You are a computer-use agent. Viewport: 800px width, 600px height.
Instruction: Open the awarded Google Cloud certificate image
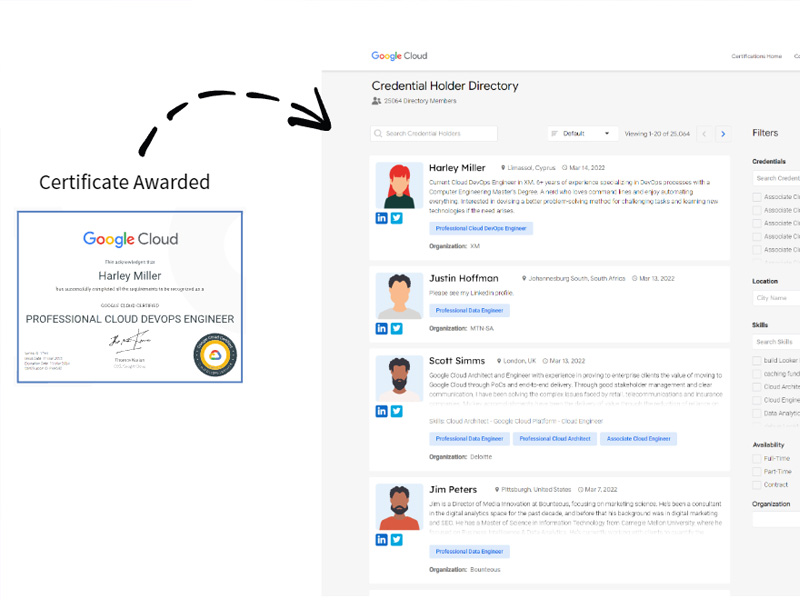(x=130, y=297)
